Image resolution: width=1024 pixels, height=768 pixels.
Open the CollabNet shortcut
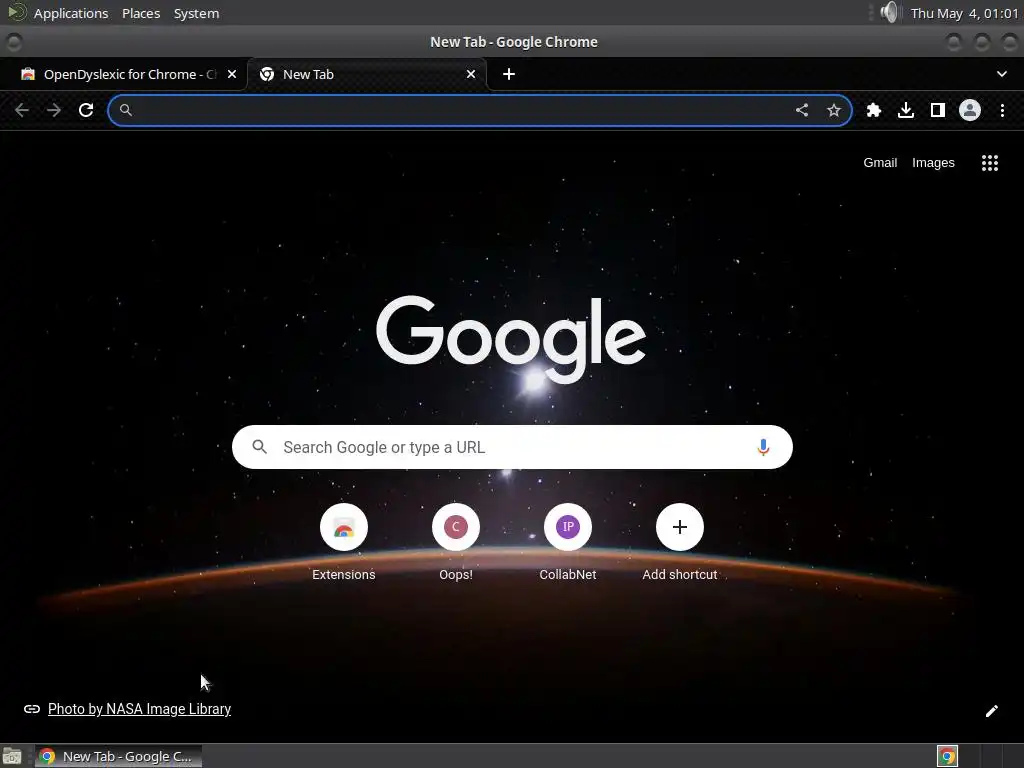(568, 541)
